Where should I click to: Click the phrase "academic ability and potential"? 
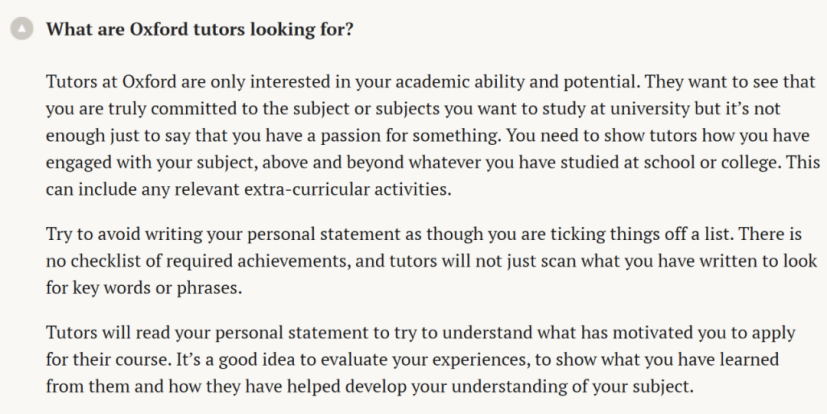point(516,82)
